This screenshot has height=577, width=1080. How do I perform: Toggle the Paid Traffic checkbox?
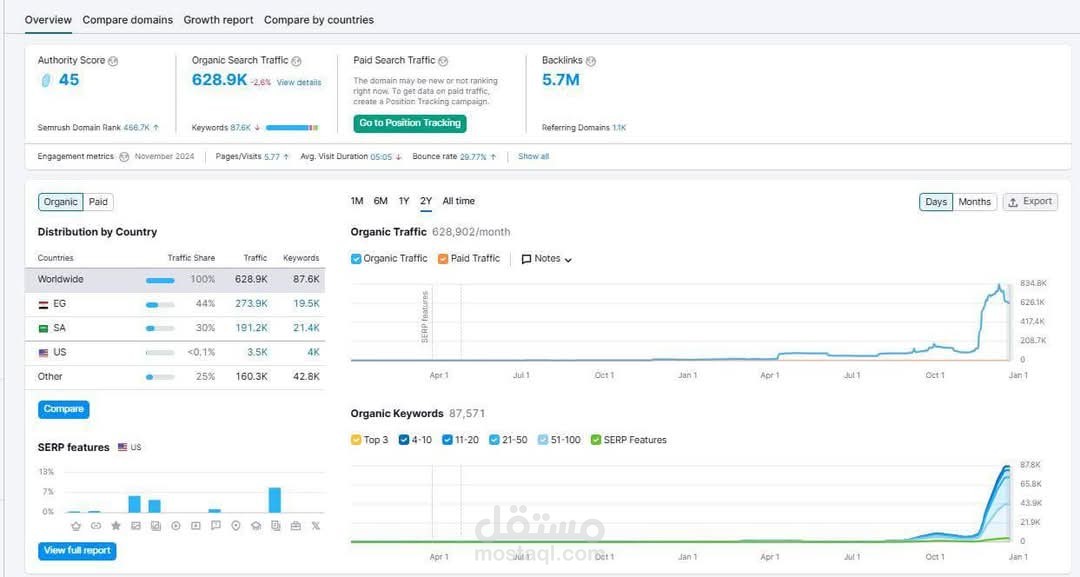(444, 259)
